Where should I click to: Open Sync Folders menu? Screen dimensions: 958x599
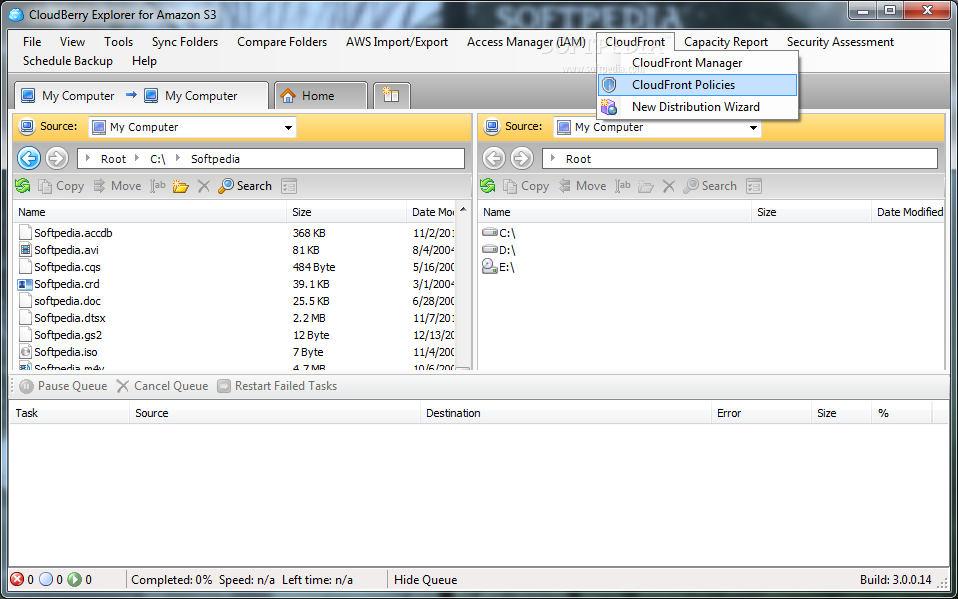point(185,42)
